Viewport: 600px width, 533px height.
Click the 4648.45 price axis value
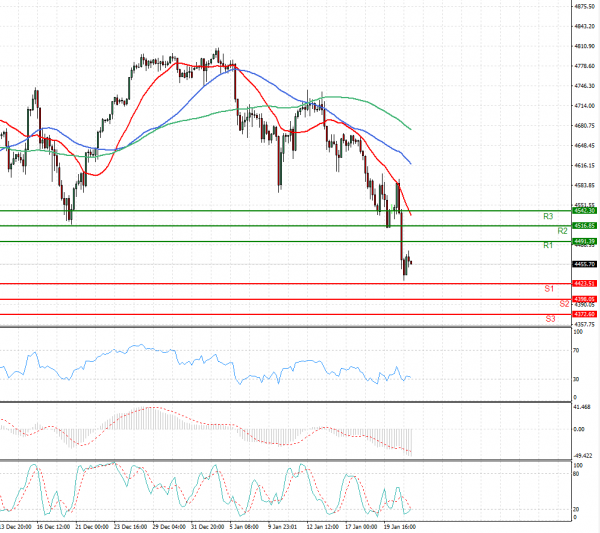pyautogui.click(x=584, y=146)
